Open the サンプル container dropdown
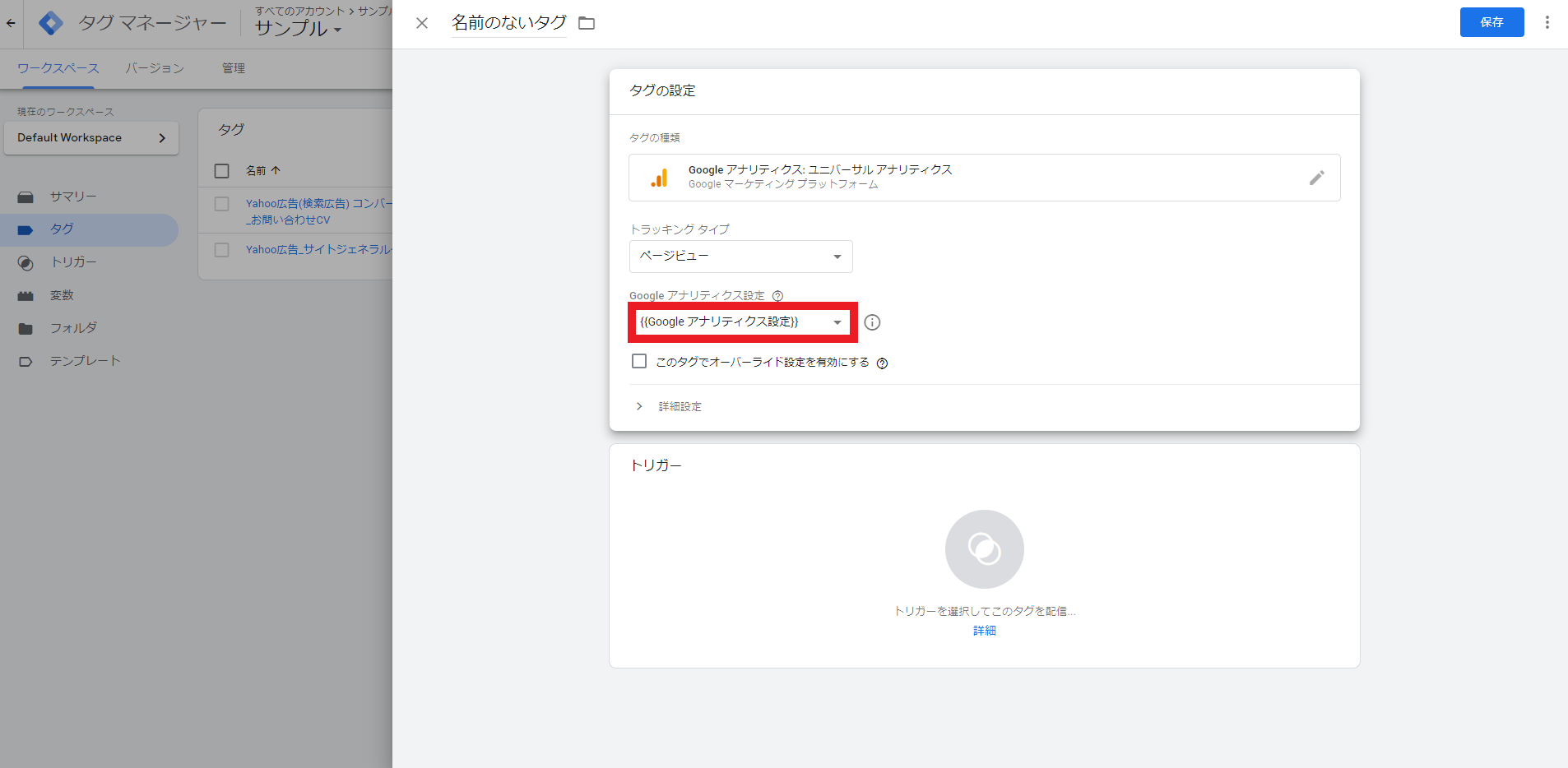This screenshot has width=1568, height=768. (x=298, y=29)
